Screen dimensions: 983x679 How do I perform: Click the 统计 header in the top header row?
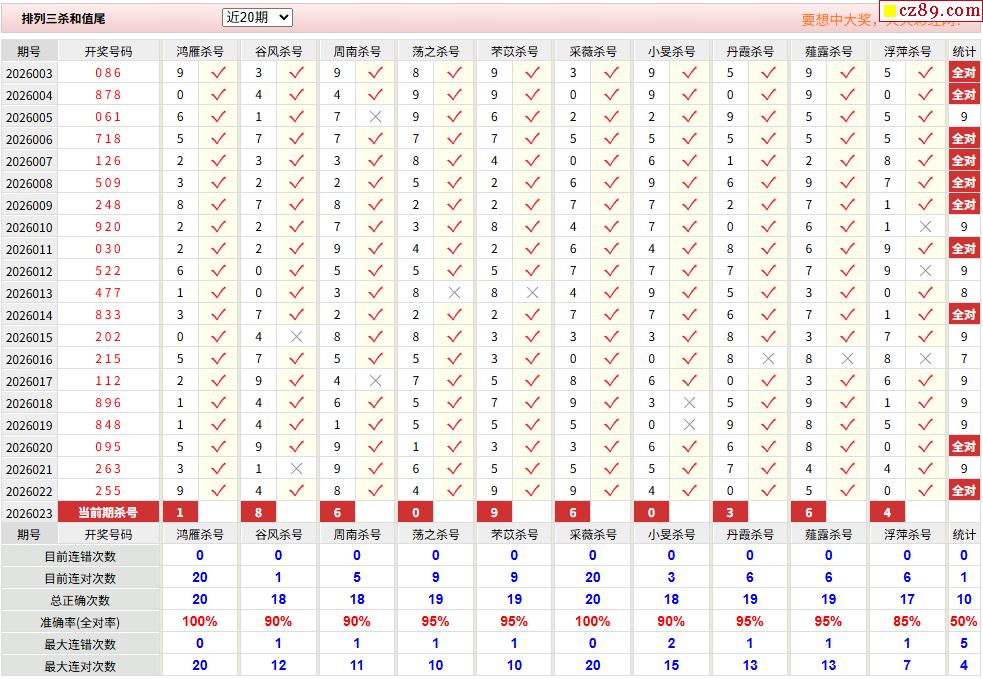click(x=964, y=51)
